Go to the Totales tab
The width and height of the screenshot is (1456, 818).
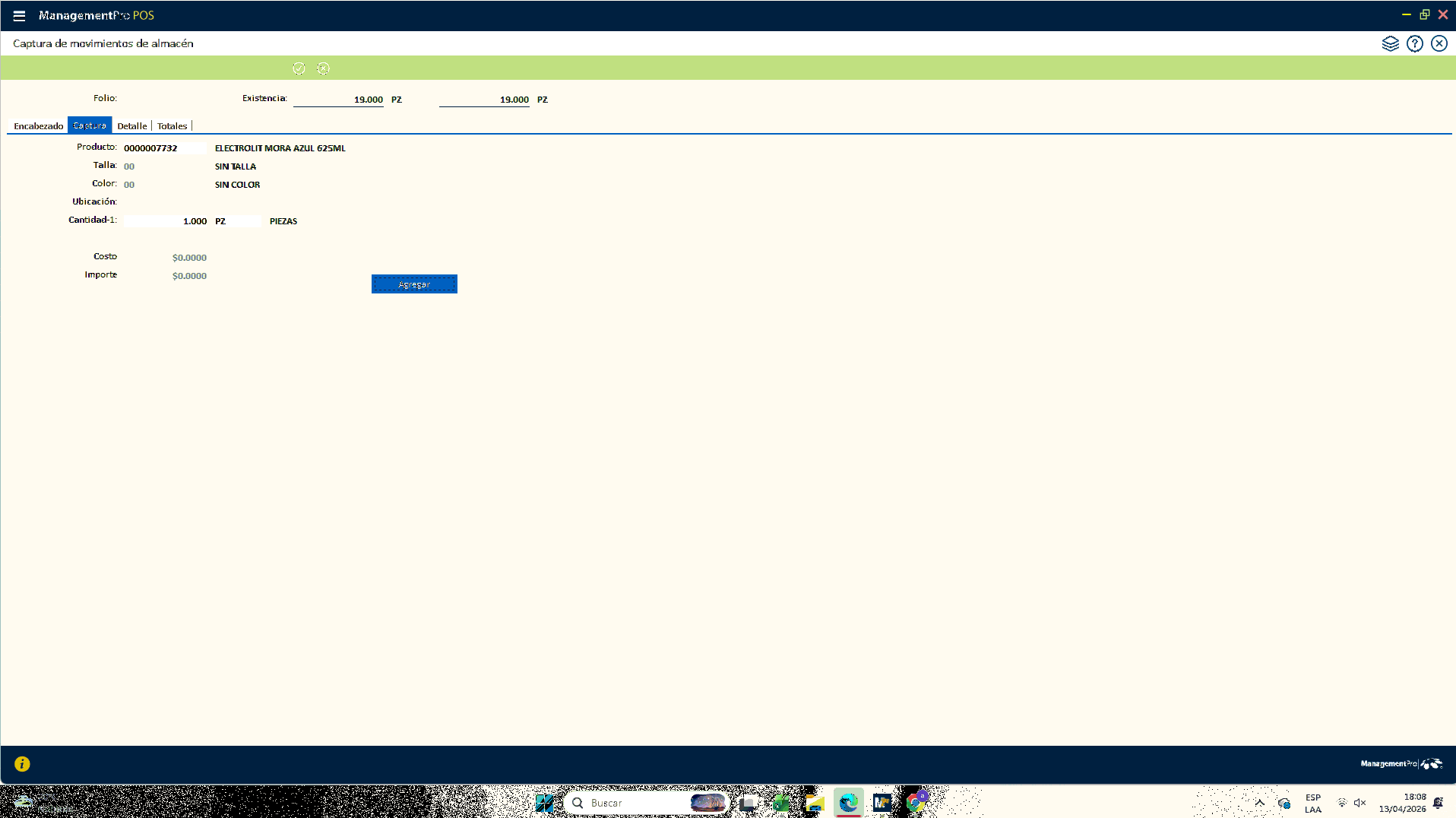point(172,126)
